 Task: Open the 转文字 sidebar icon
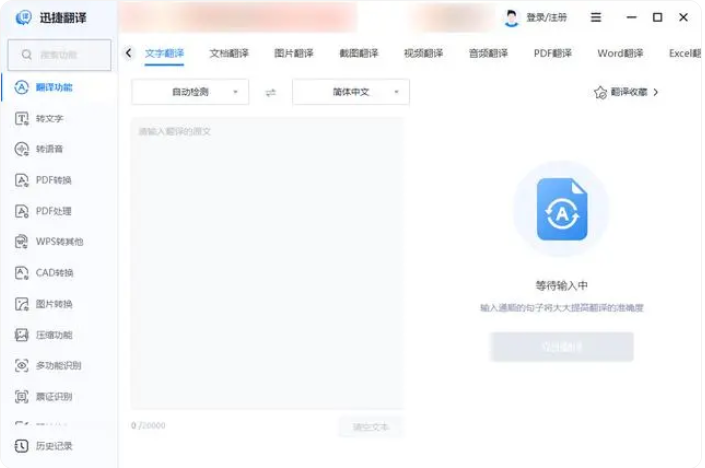22,119
